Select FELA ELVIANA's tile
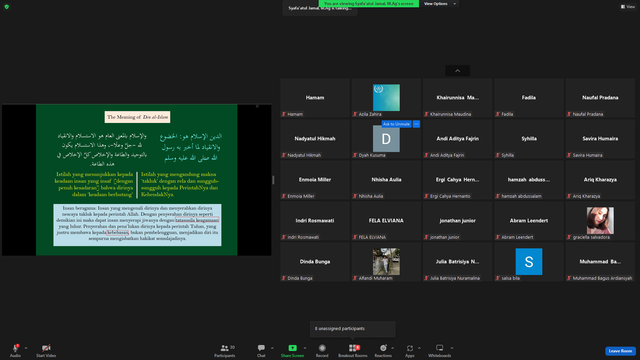This screenshot has height=360, width=640. pyautogui.click(x=386, y=221)
